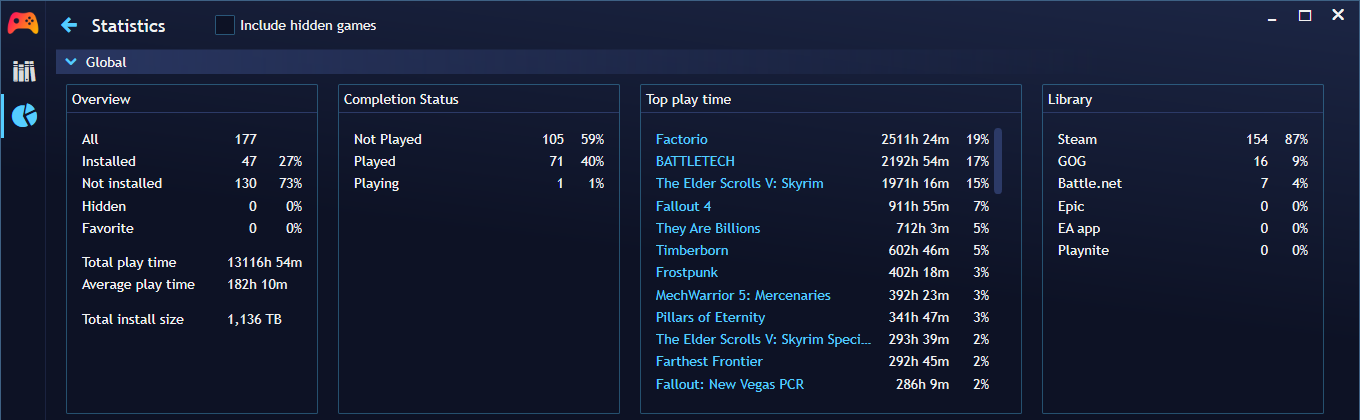Open the BATTLETECH game link

coord(695,161)
